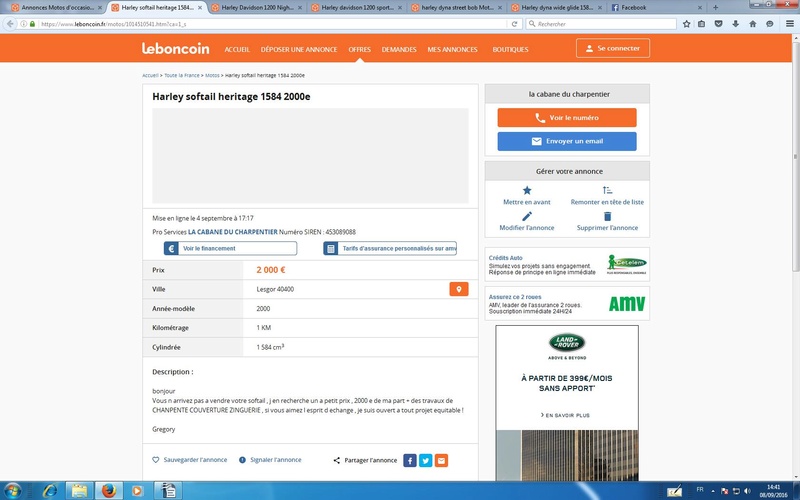Click the browser address bar URL

(x=270, y=24)
